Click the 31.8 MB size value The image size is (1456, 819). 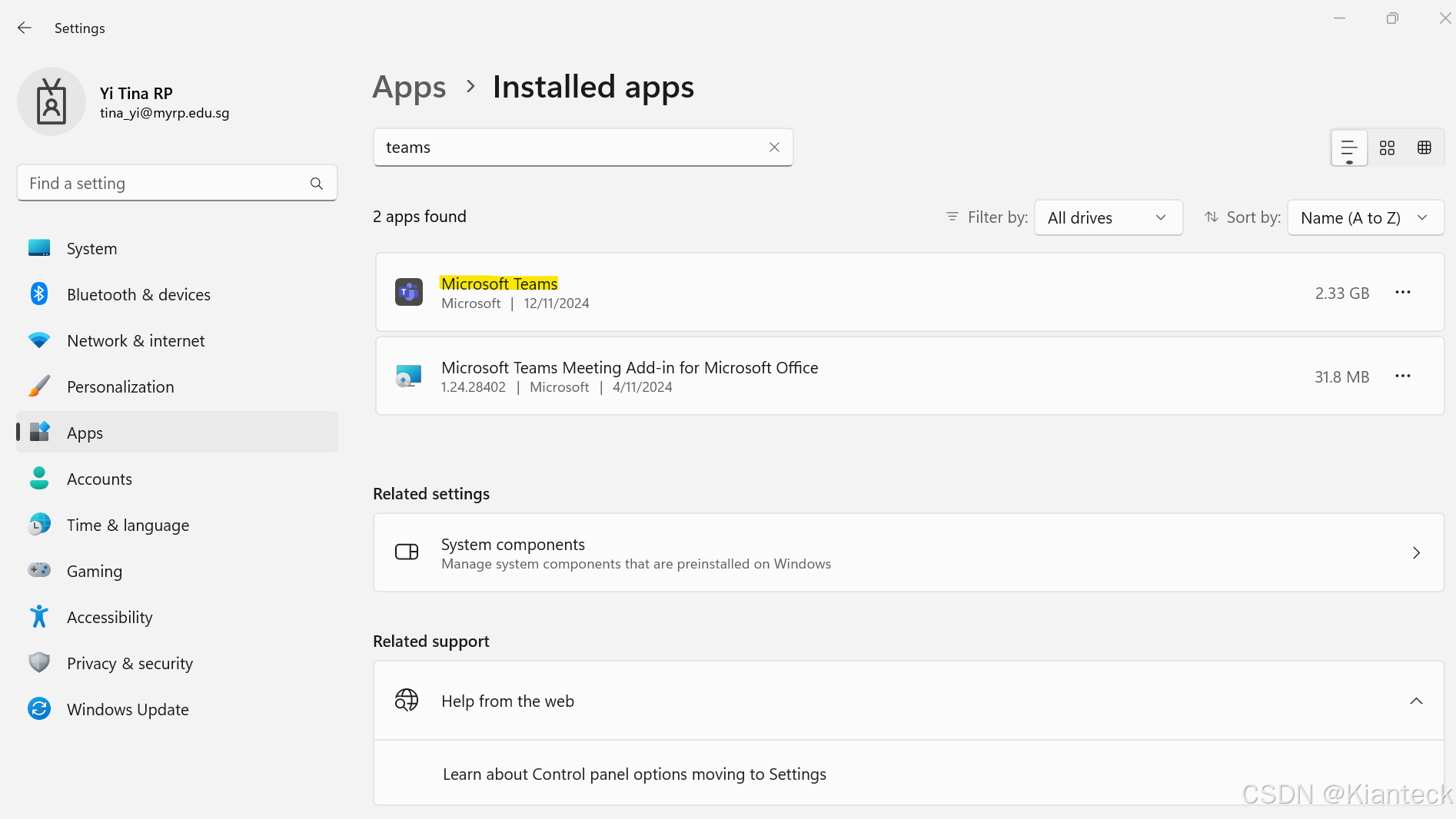[x=1342, y=376]
